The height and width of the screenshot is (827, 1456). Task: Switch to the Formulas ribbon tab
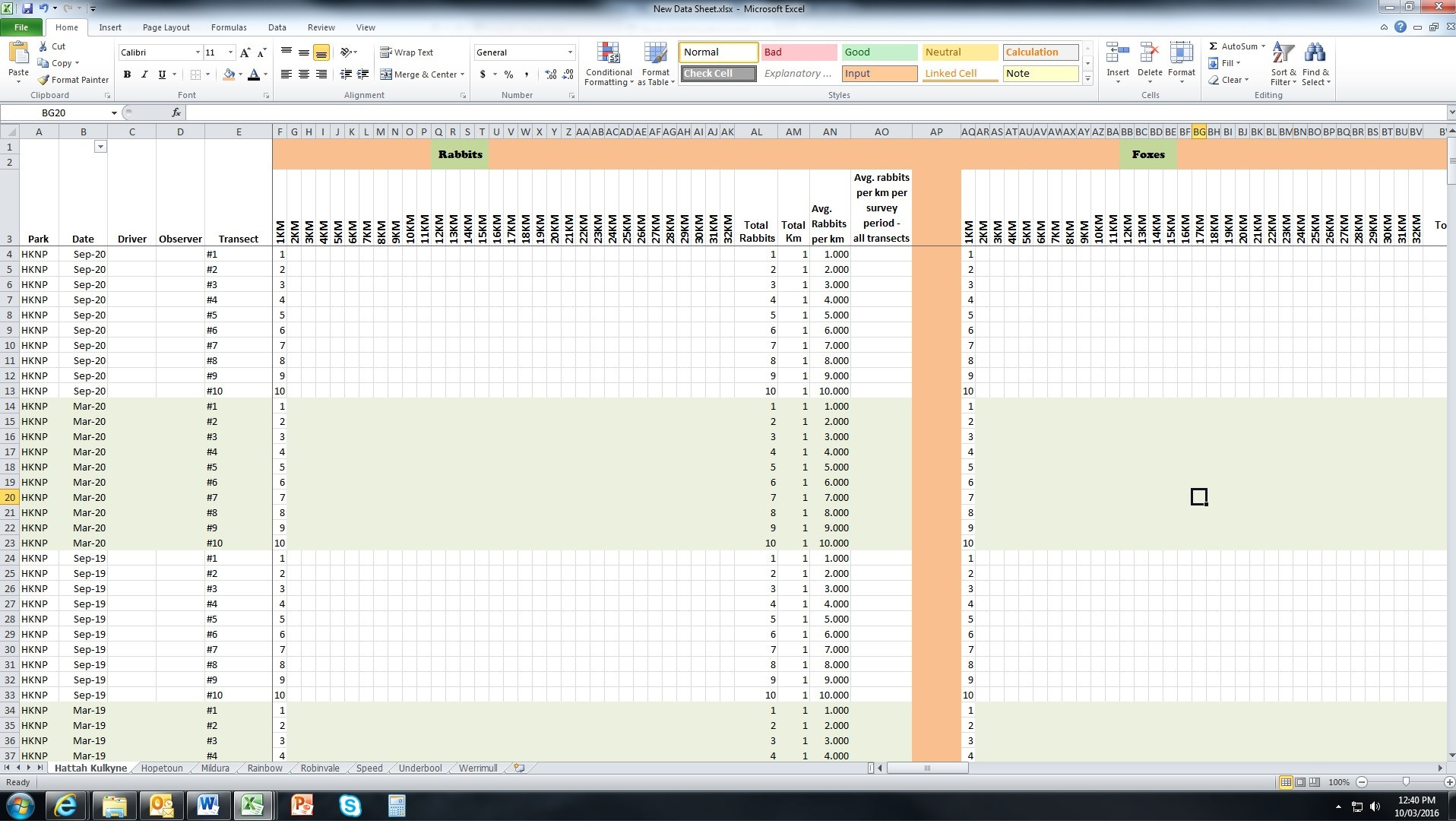pos(228,27)
